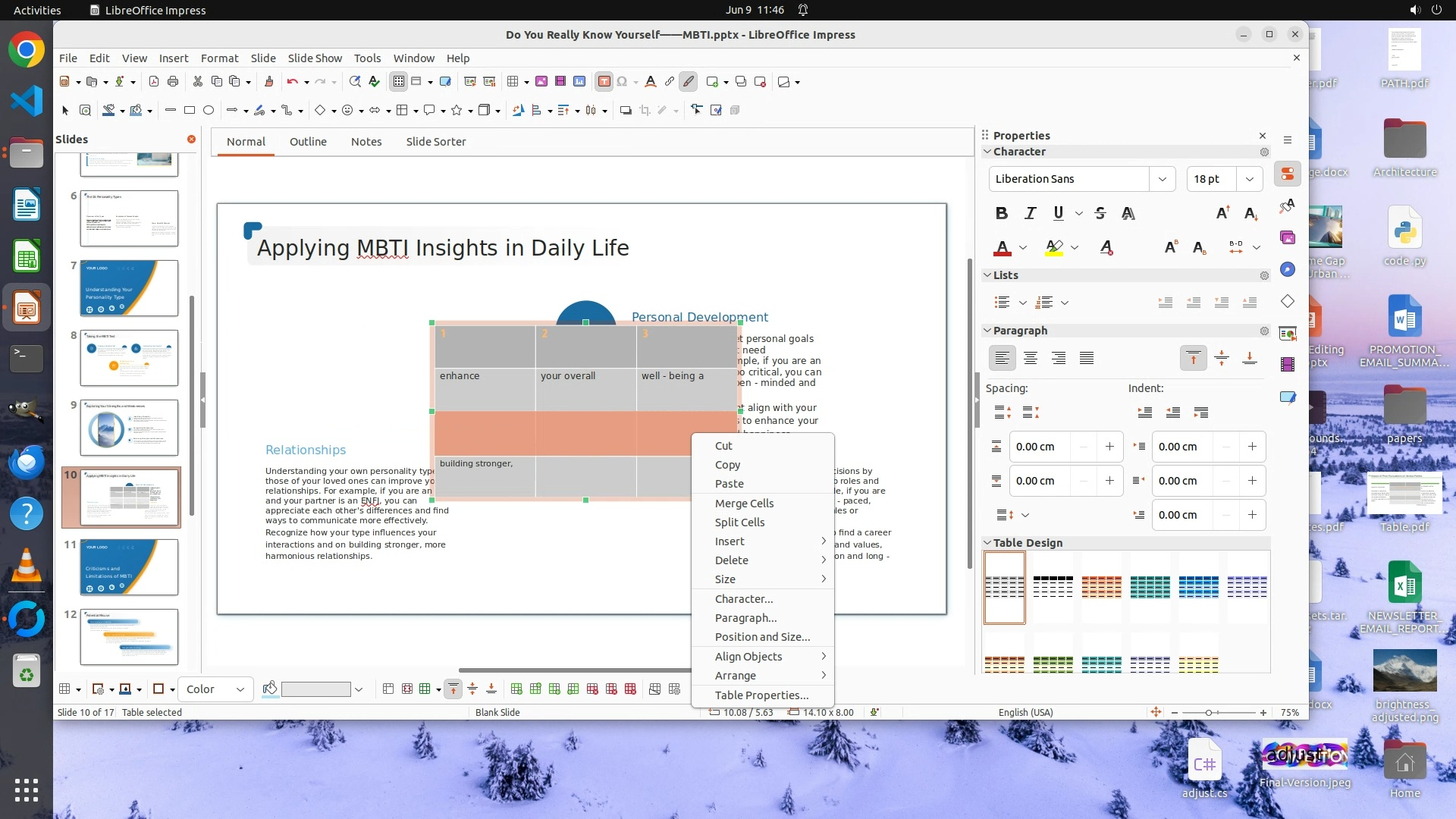The width and height of the screenshot is (1456, 819).
Task: Open the 18 pt font size dropdown
Action: click(1249, 179)
